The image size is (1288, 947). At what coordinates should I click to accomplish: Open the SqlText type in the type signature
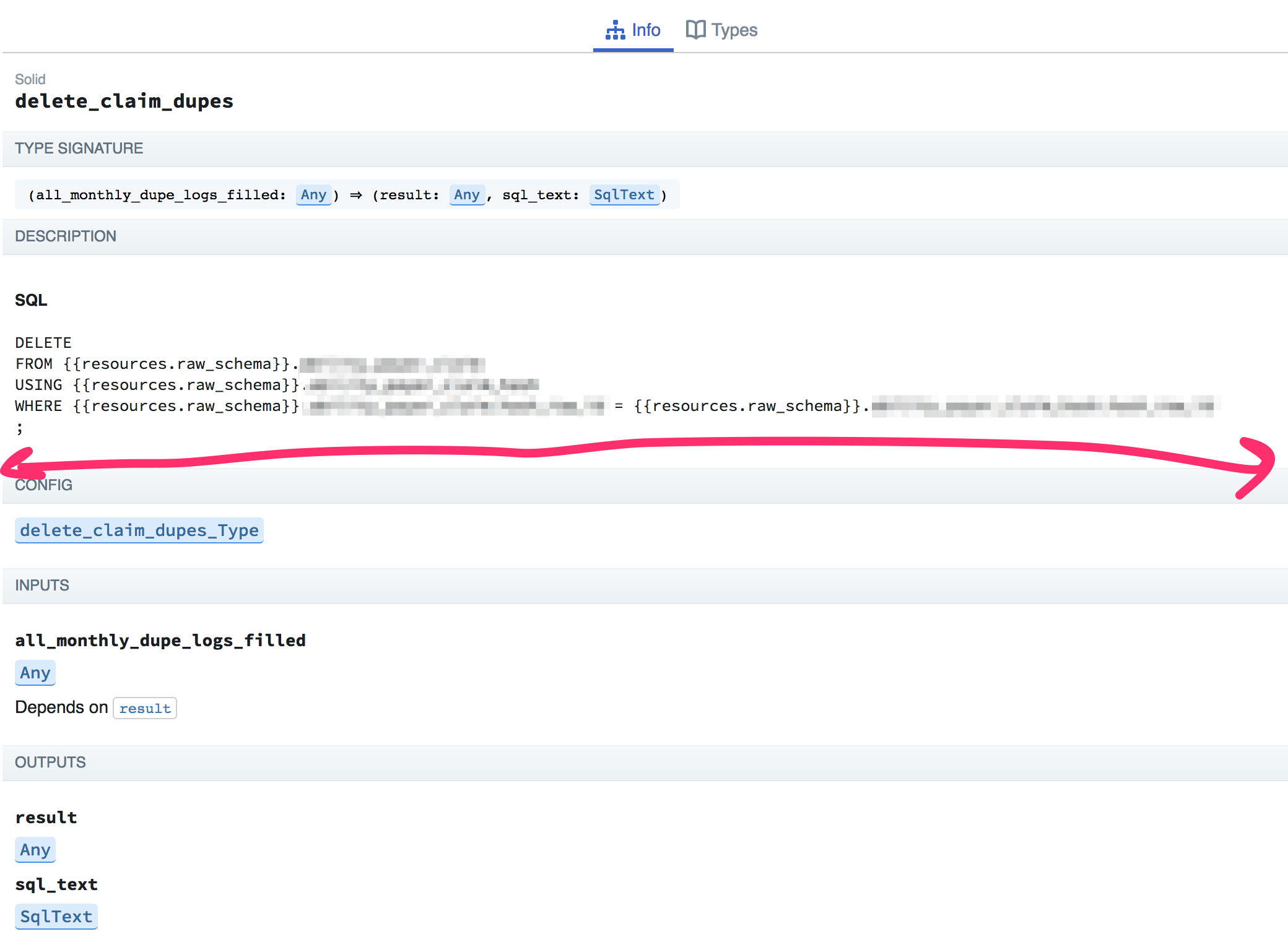point(624,194)
